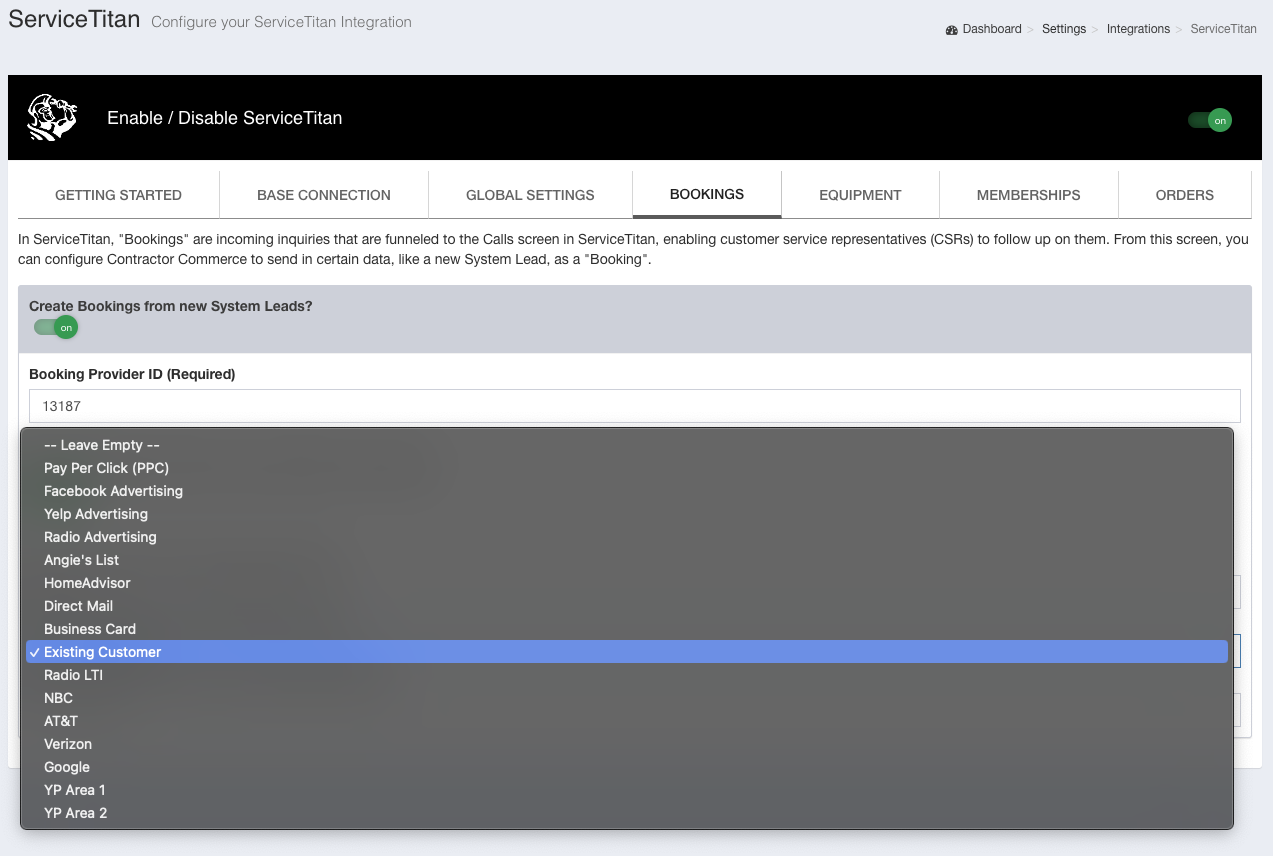Viewport: 1273px width, 856px height.
Task: Click the 'Enable / Disable ServiceTitan' heading text
Action: 225,118
